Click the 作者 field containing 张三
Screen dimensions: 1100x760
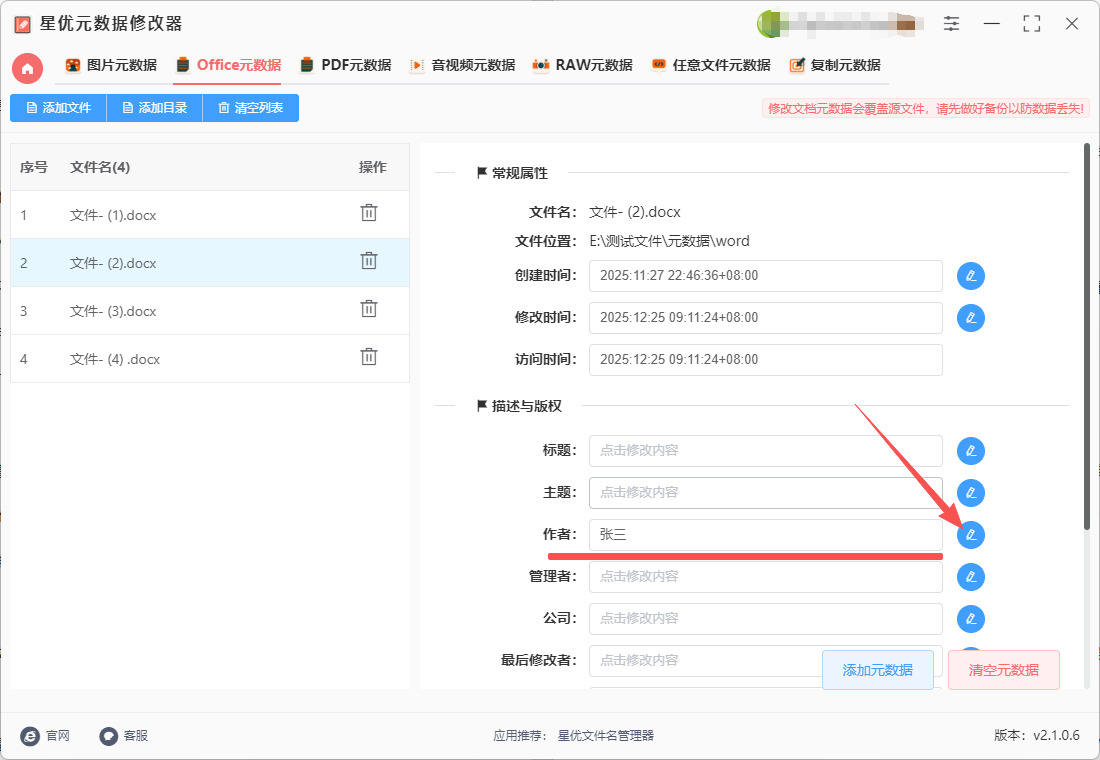pyautogui.click(x=765, y=535)
